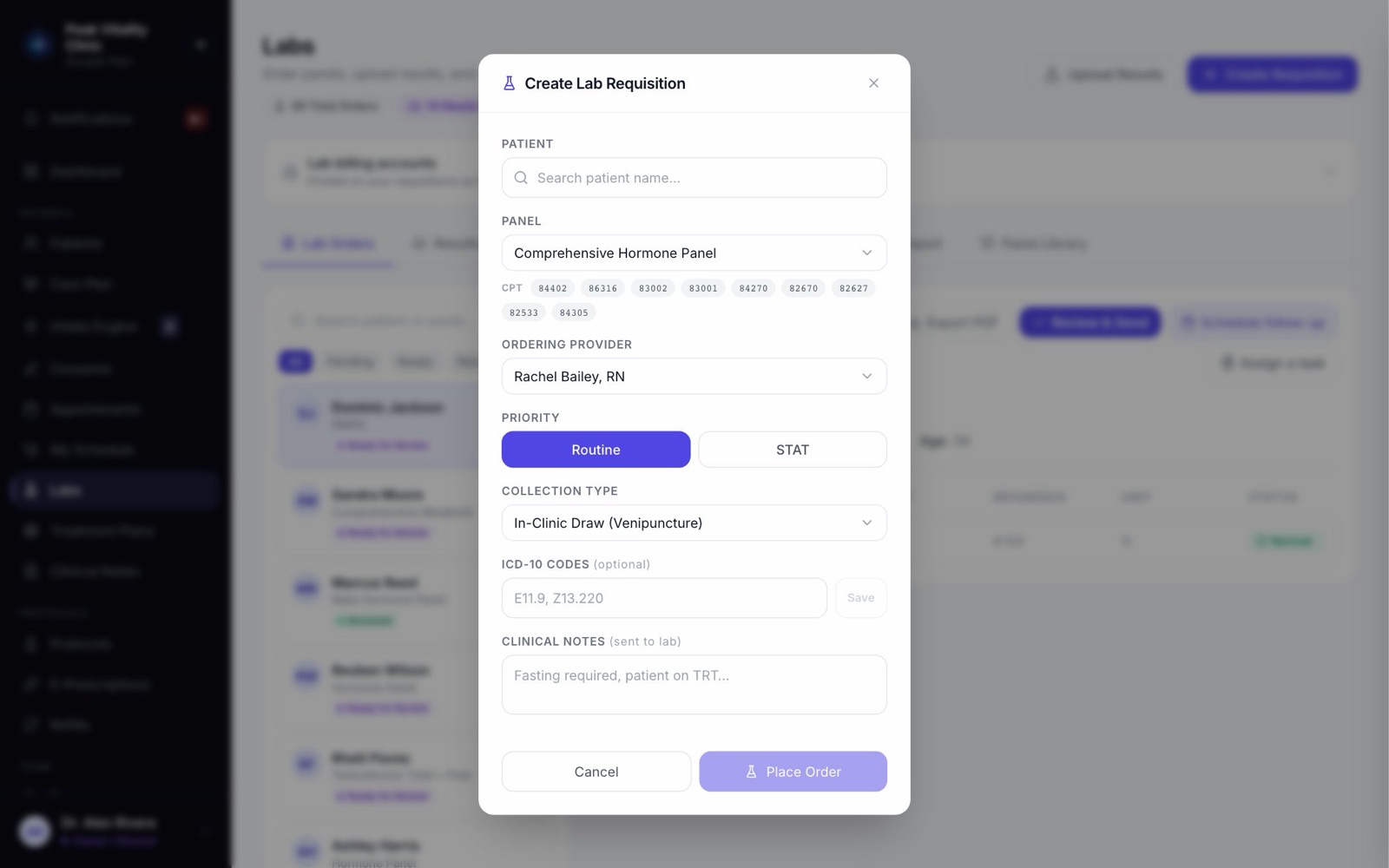Click into the Clinical Notes text area
This screenshot has height=868, width=1389.
tap(694, 685)
